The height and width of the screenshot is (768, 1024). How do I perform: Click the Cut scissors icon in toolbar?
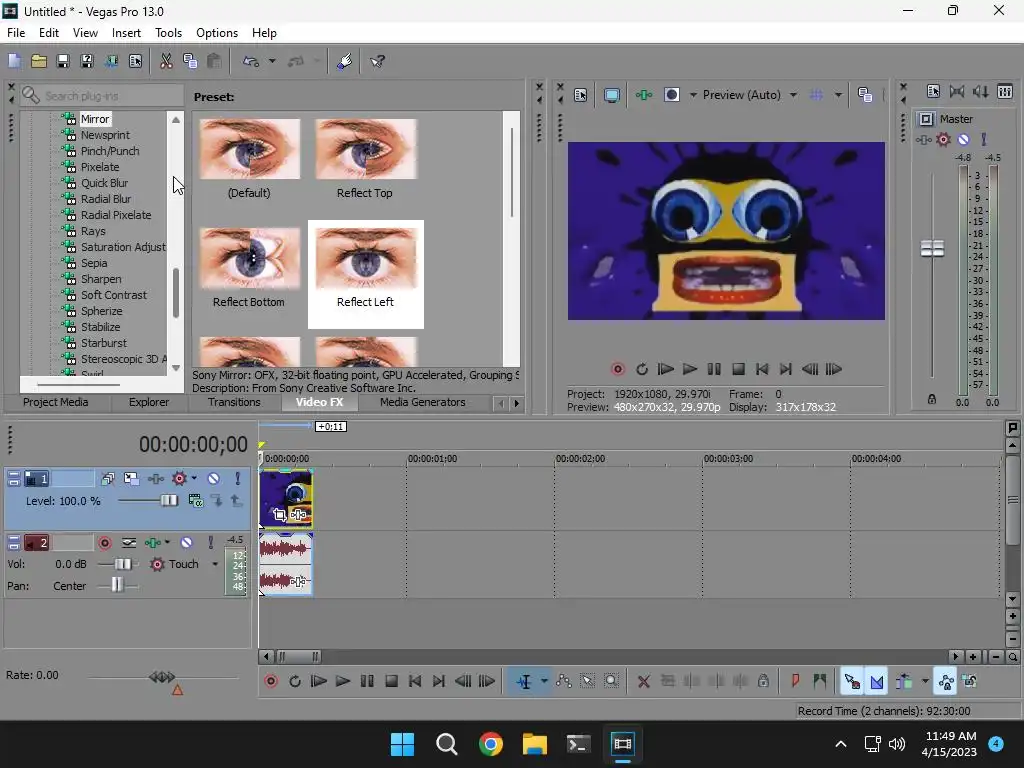pyautogui.click(x=166, y=61)
